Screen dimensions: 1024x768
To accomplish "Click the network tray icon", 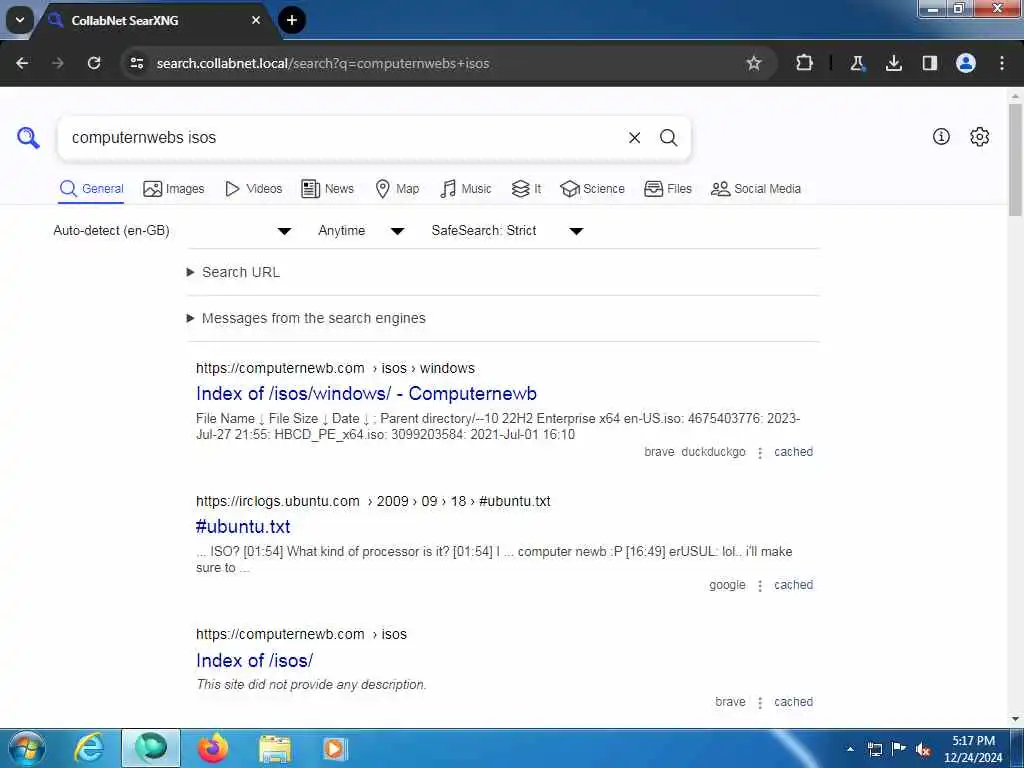I will point(874,749).
